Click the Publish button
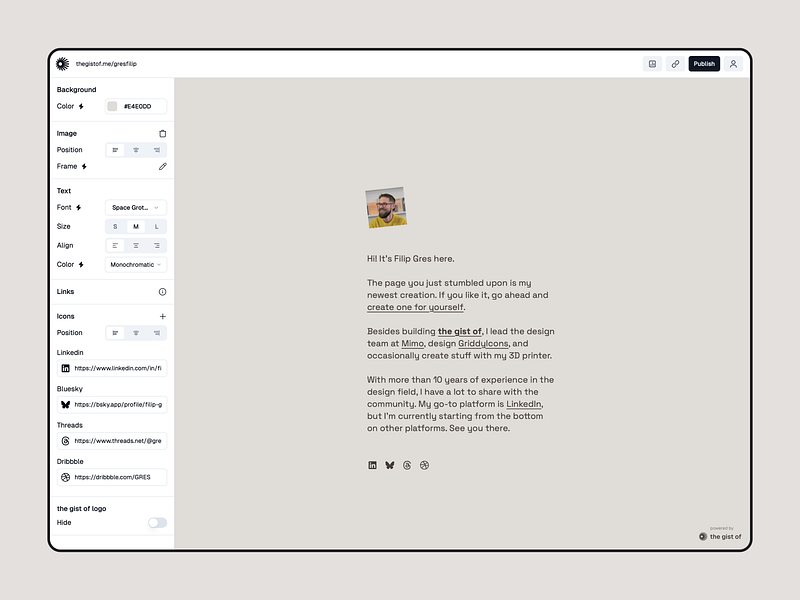This screenshot has height=600, width=800. click(x=704, y=64)
